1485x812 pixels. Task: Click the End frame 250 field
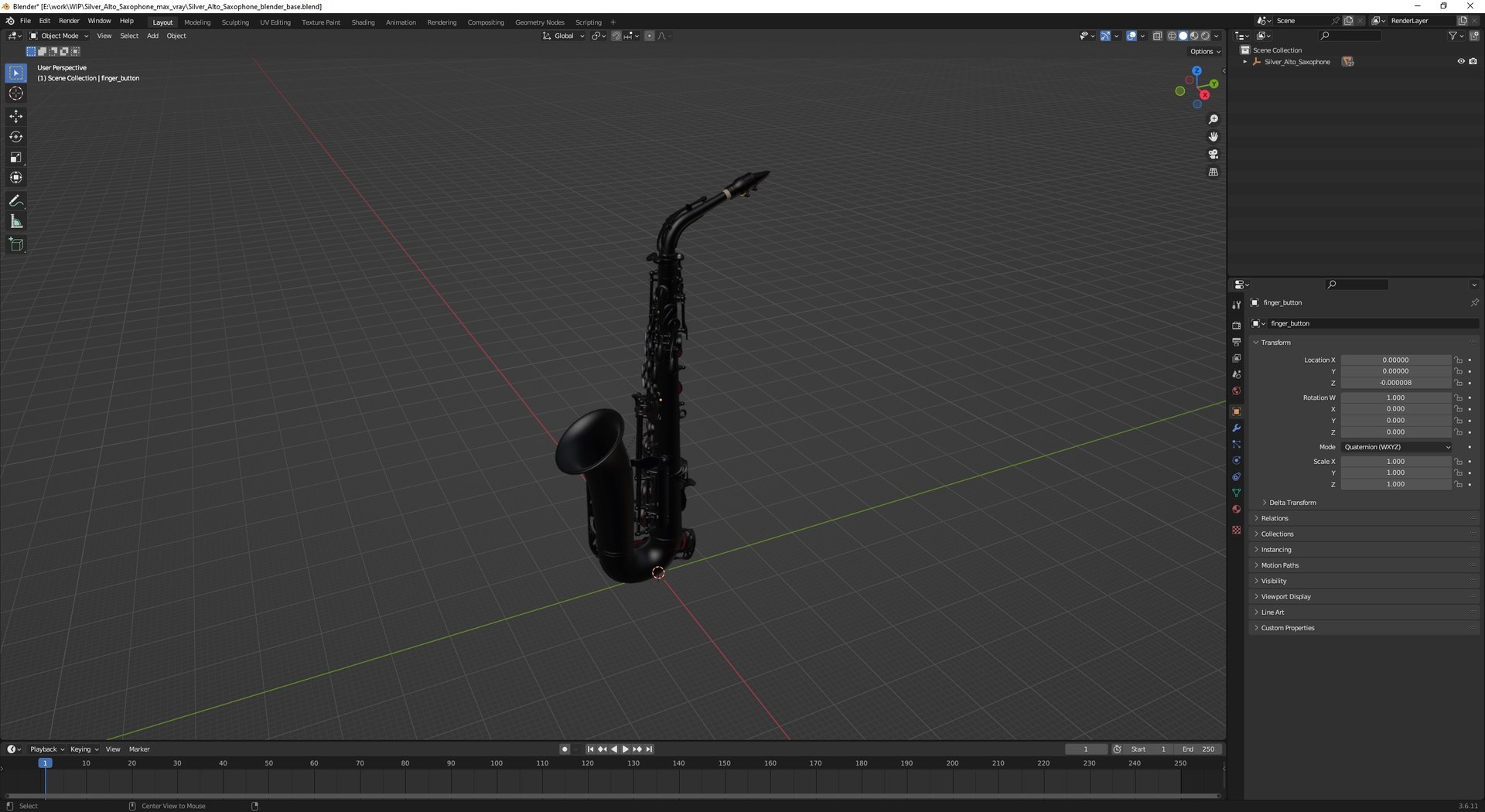point(1198,749)
